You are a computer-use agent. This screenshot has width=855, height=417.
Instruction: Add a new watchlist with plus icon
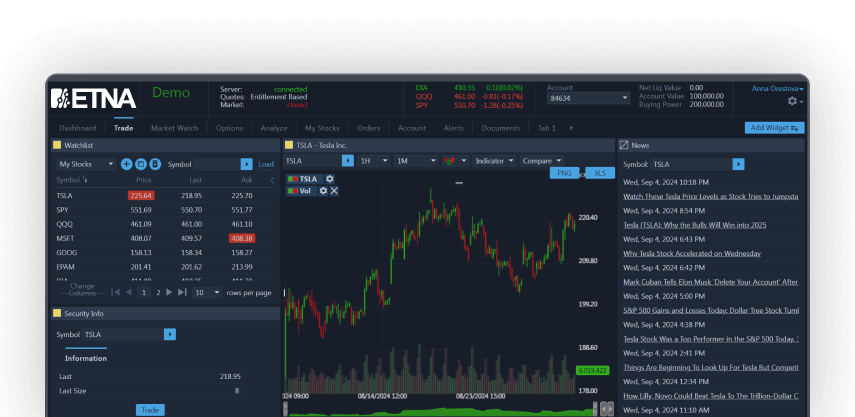[x=127, y=164]
